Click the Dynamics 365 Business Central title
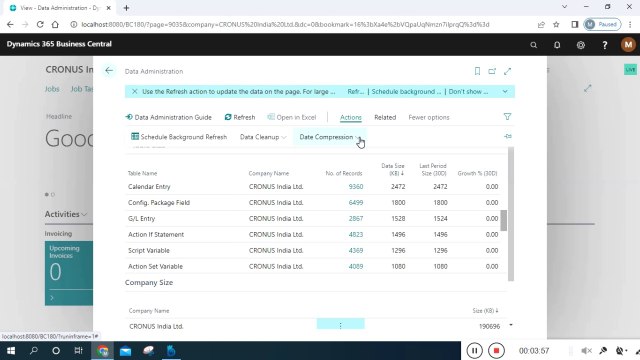This screenshot has width=640, height=360. click(59, 44)
